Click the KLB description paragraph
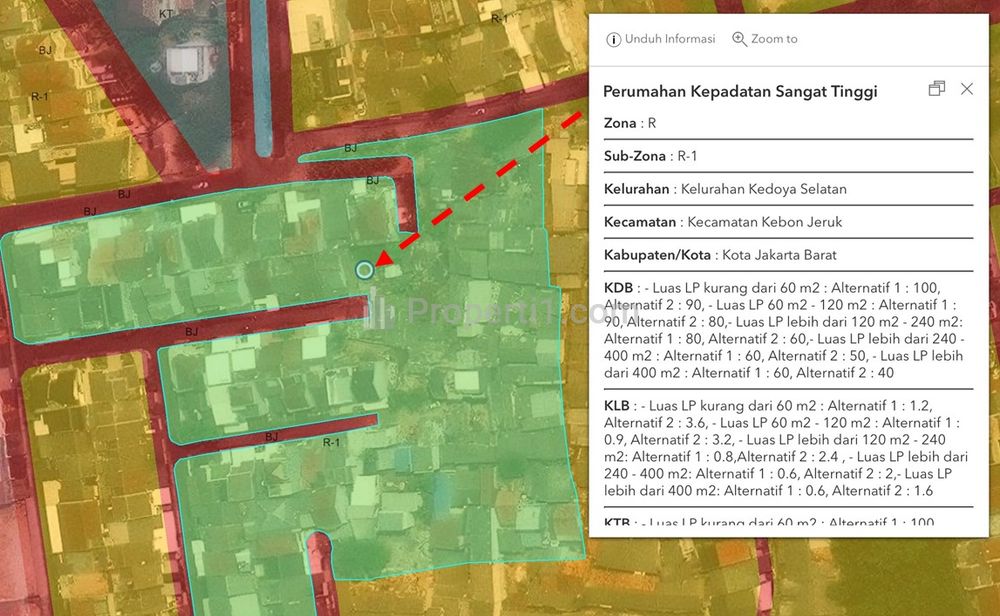 (788, 448)
